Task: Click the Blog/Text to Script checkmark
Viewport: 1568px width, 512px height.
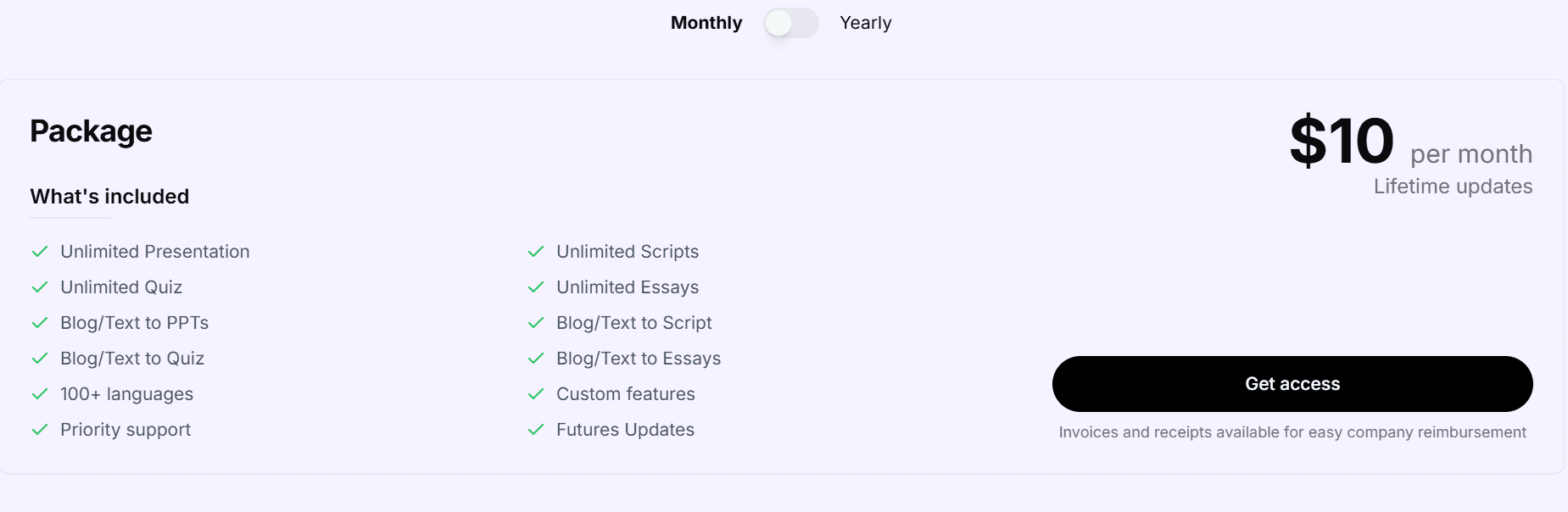Action: click(536, 323)
